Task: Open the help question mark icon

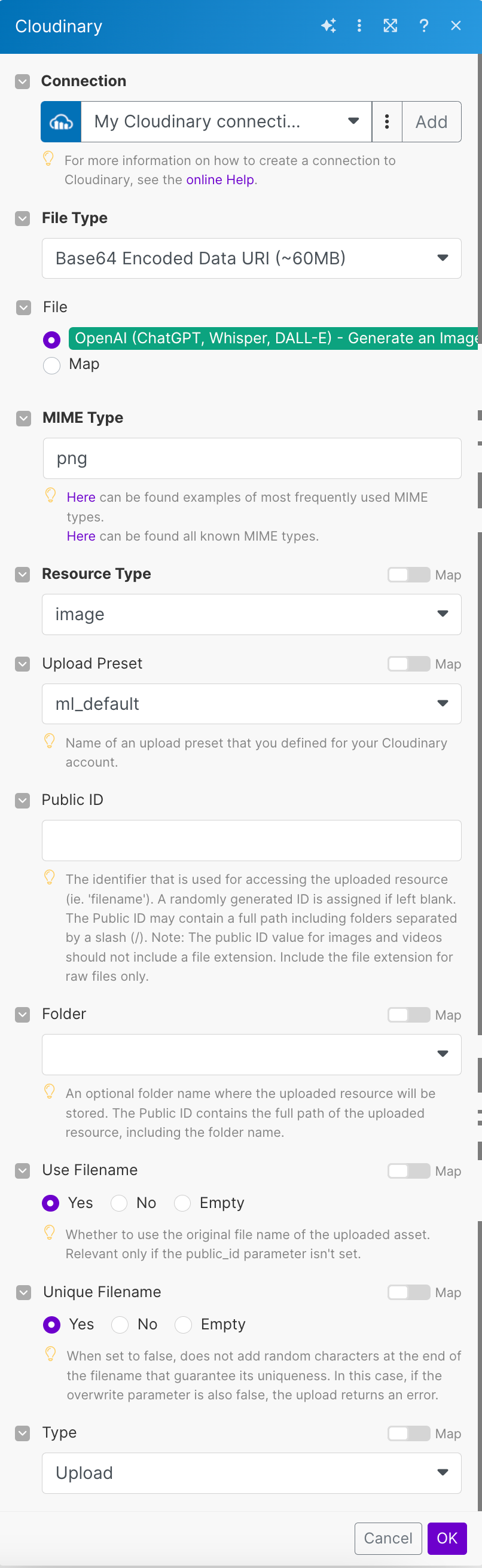Action: pos(423,26)
